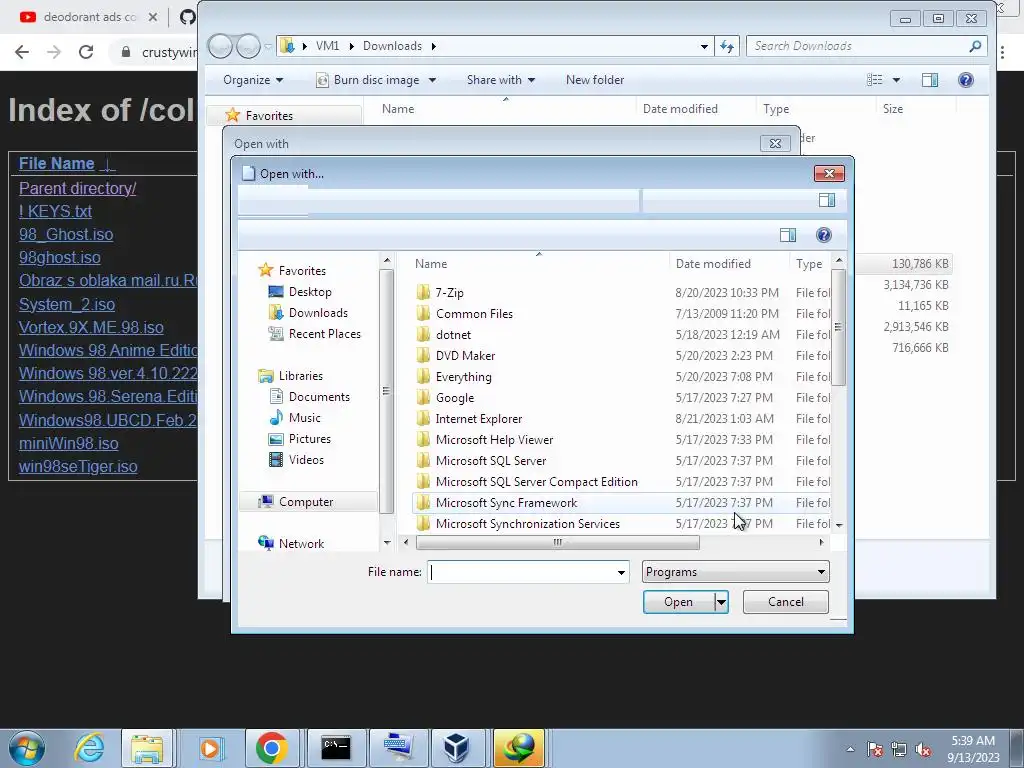Show hidden tray icons arrow
Image resolution: width=1024 pixels, height=768 pixels.
point(850,749)
